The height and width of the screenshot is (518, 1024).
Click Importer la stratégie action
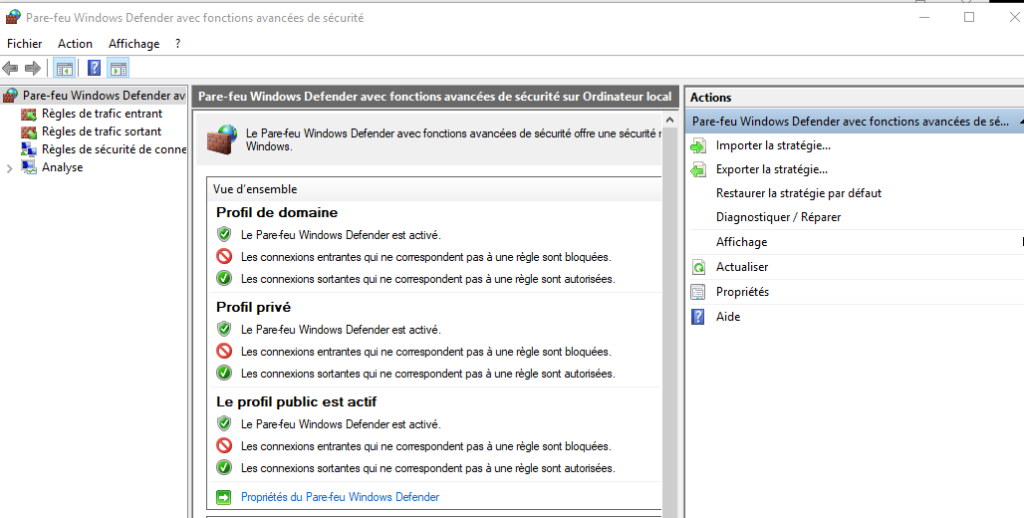773,146
